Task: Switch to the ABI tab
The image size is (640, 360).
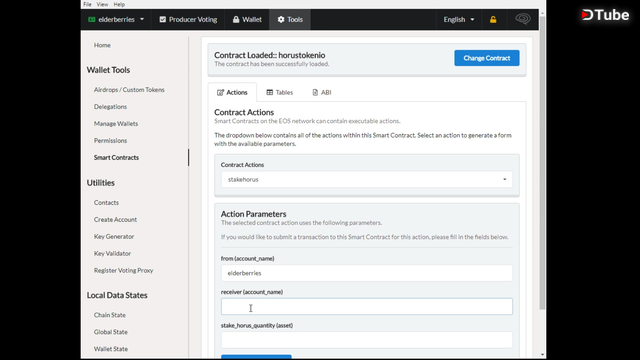Action: (x=322, y=93)
